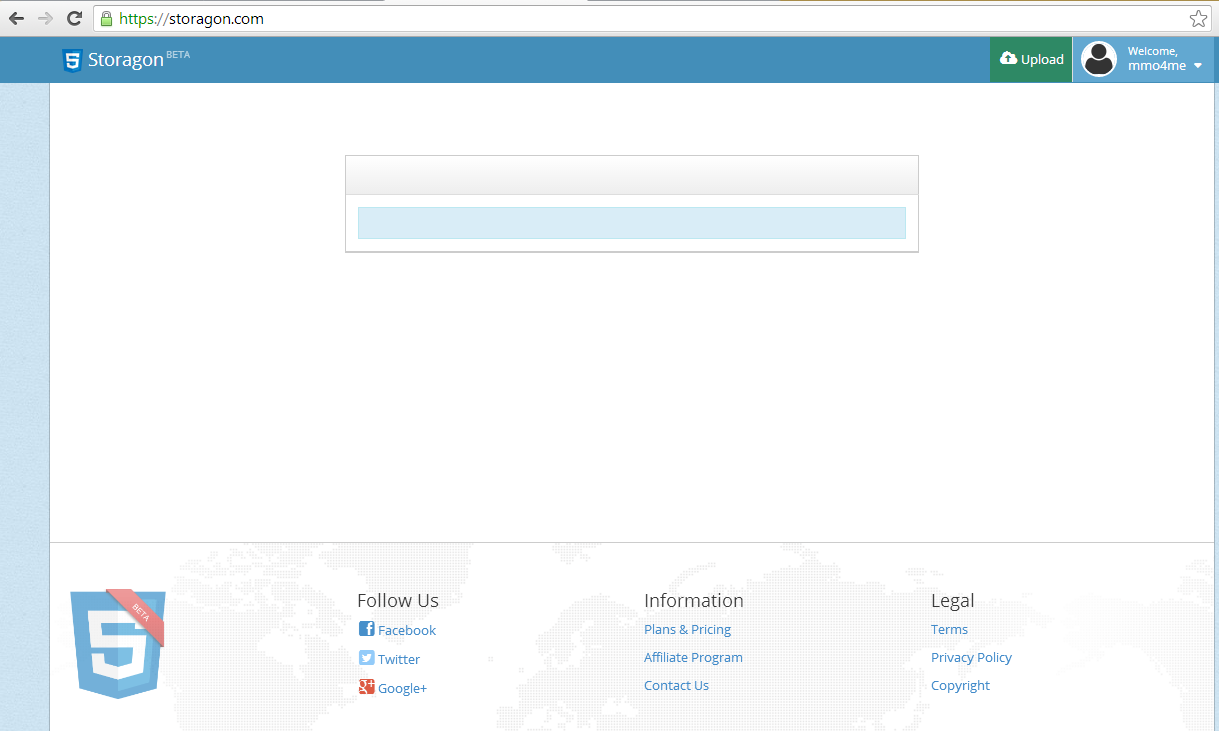The width and height of the screenshot is (1219, 731).
Task: Open the Google+ link
Action: coord(402,688)
